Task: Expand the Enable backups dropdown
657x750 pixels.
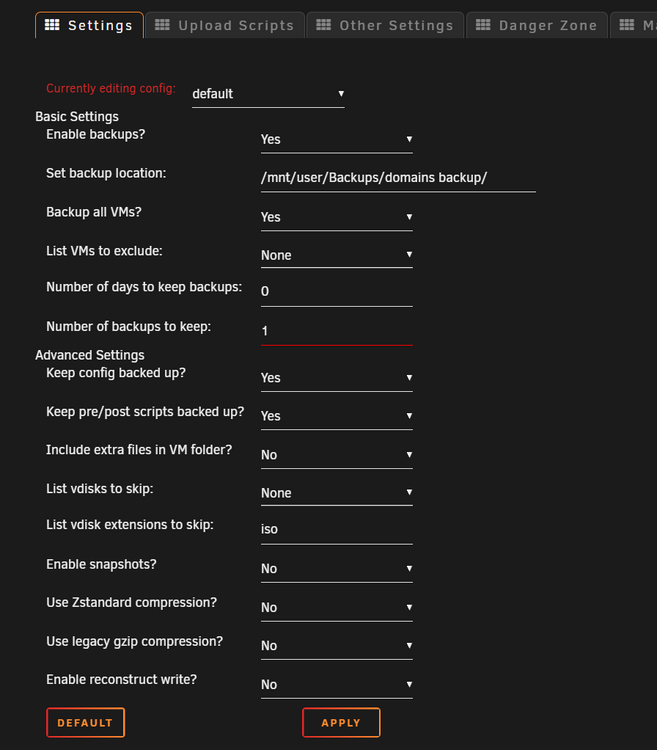Action: (337, 140)
